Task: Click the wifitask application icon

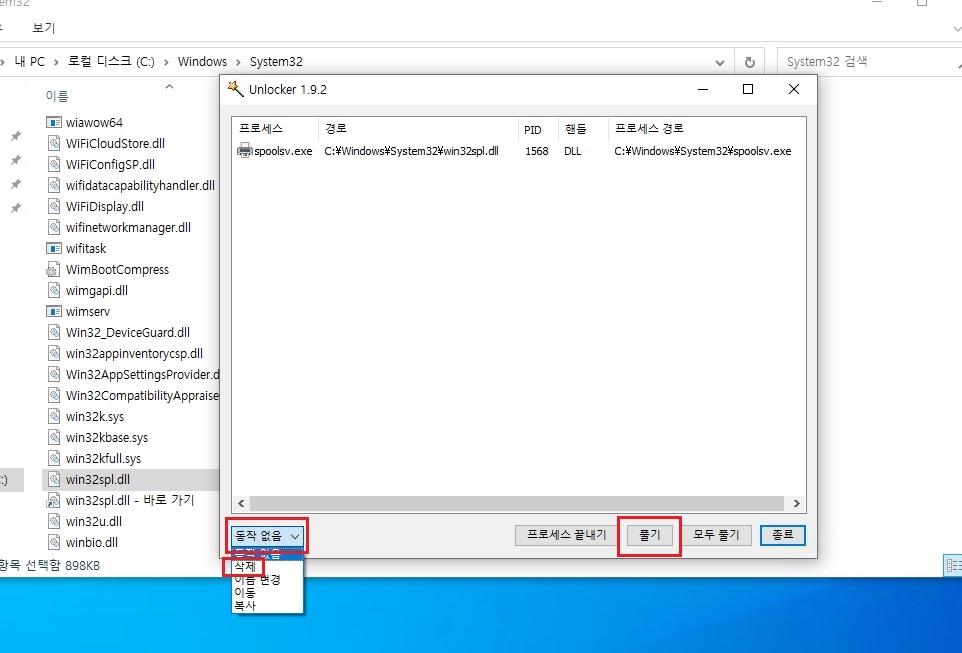Action: point(54,249)
